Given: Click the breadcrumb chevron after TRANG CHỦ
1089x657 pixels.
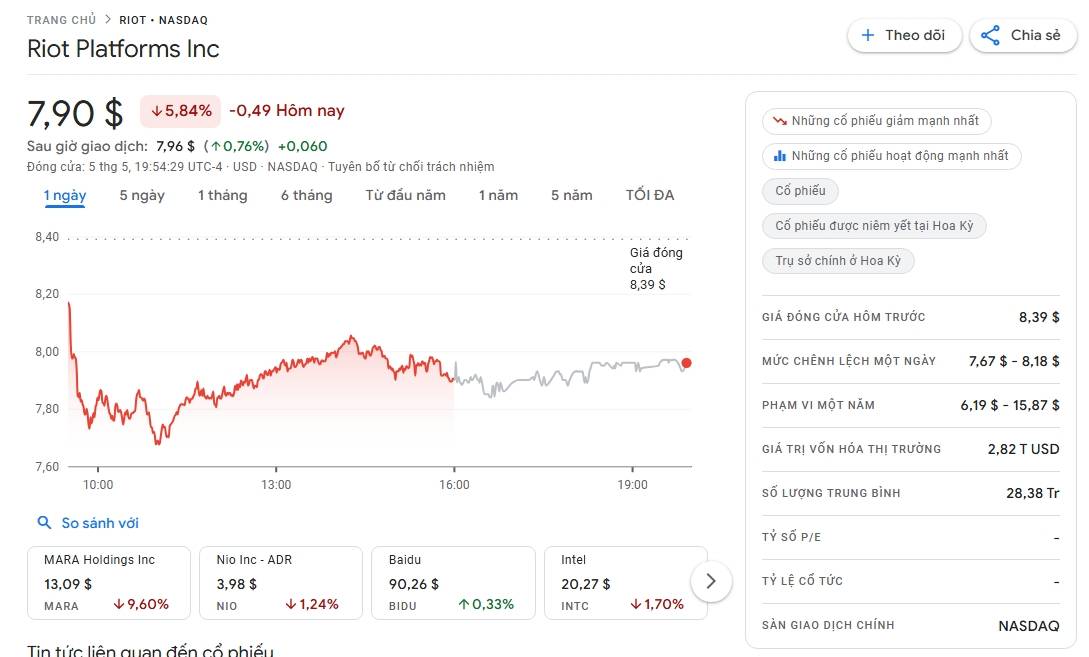Looking at the screenshot, I should (x=108, y=19).
